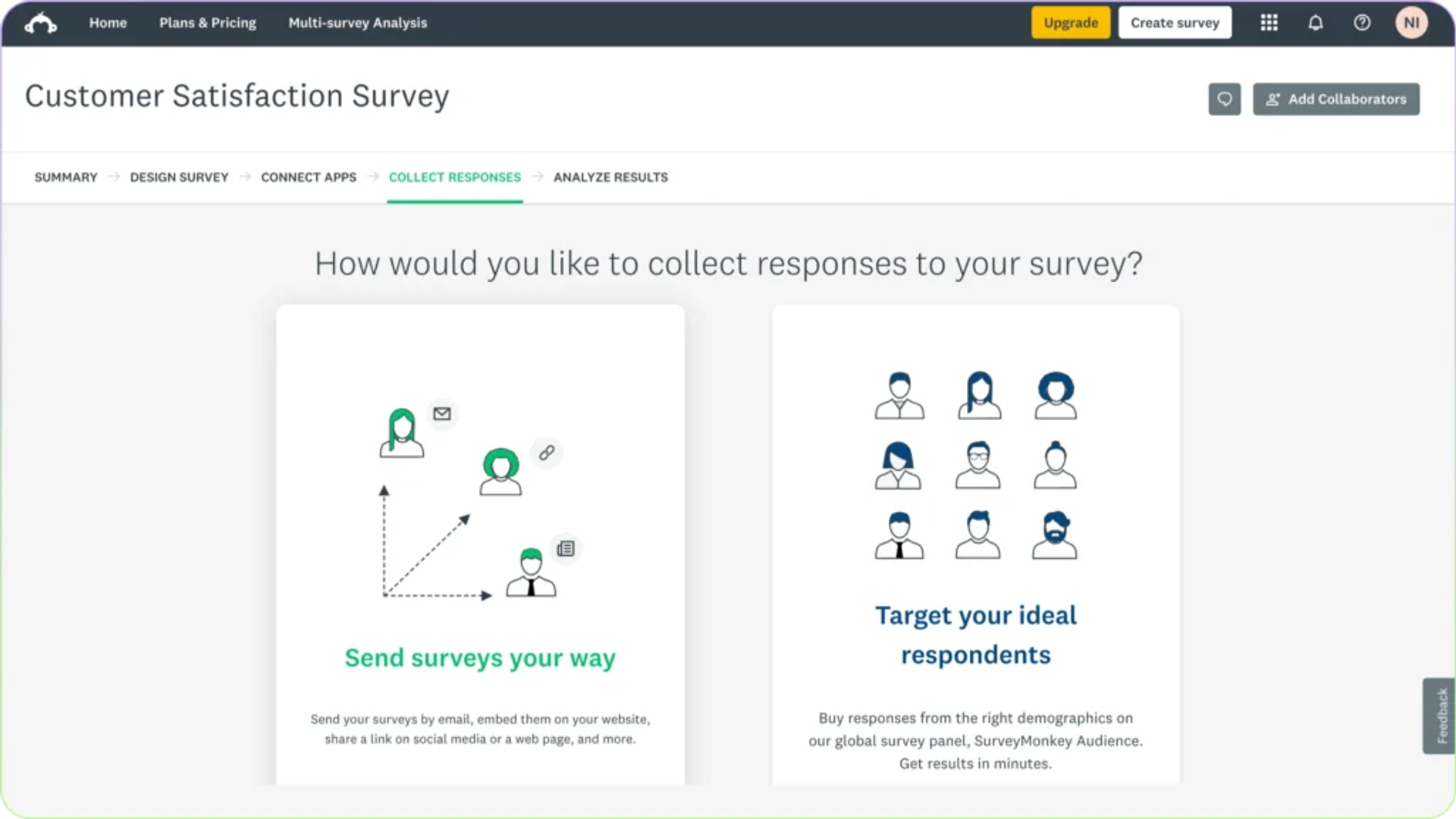Open the Feedback side tab
The height and width of the screenshot is (819, 1456).
click(1439, 715)
